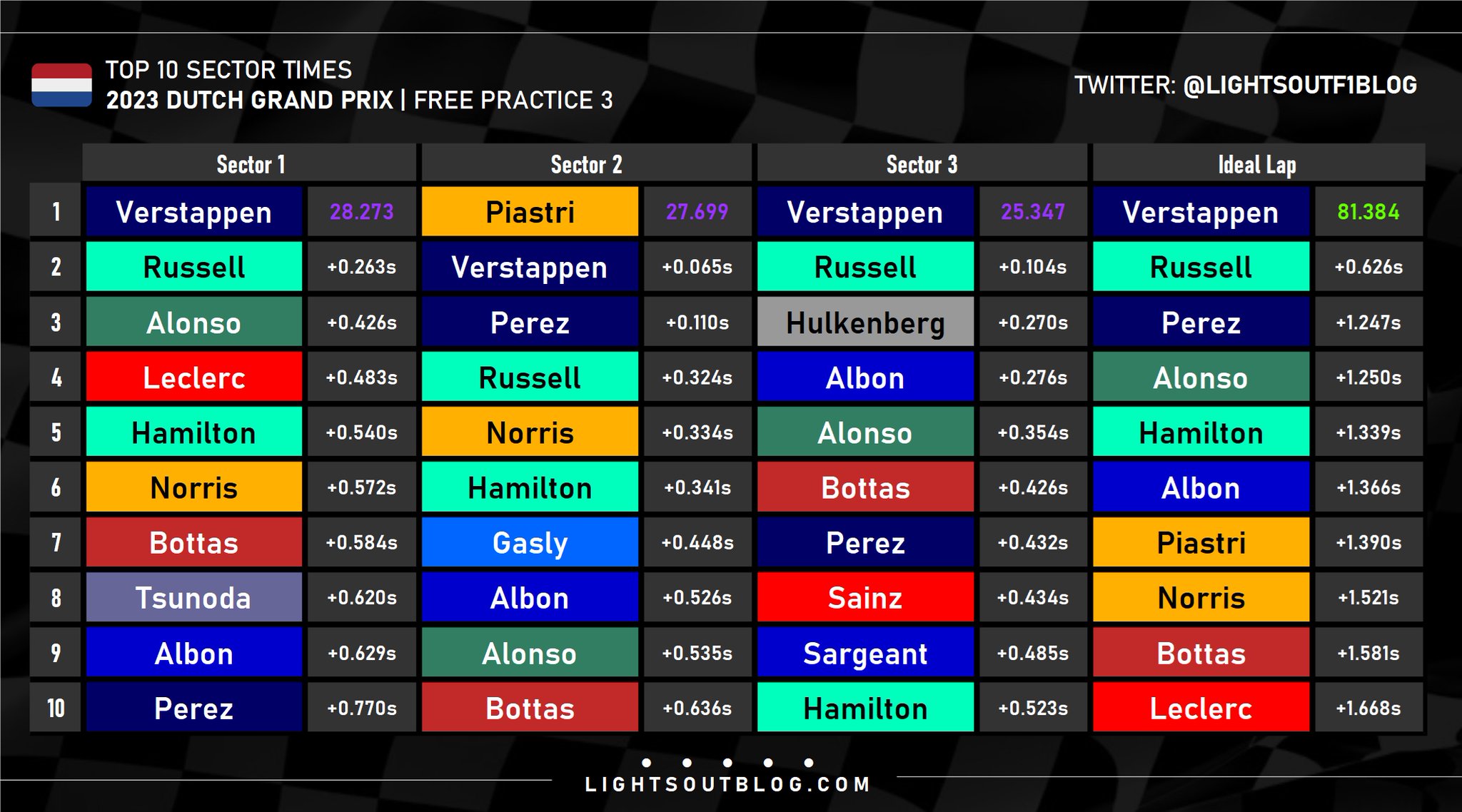Switch to the Sector 3 column header

click(x=922, y=164)
